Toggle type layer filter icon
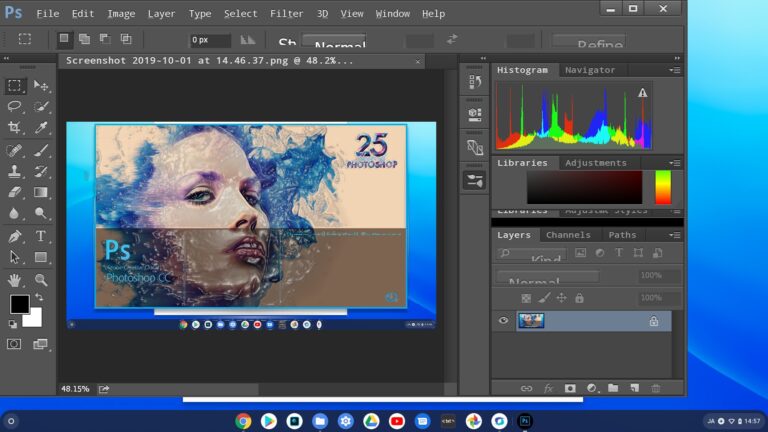This screenshot has width=768, height=432. (619, 253)
